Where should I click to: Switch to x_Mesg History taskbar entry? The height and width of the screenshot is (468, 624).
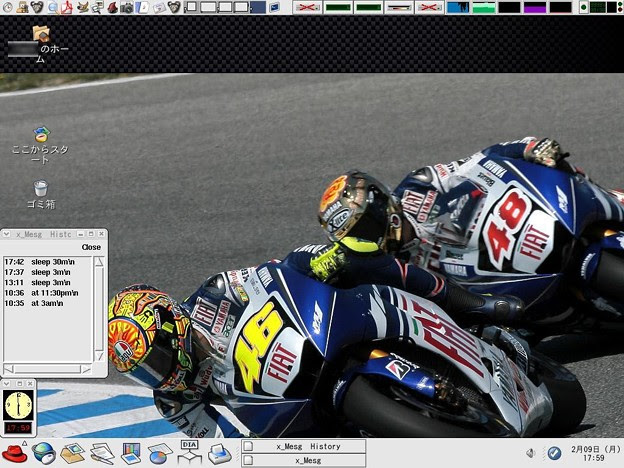point(304,447)
